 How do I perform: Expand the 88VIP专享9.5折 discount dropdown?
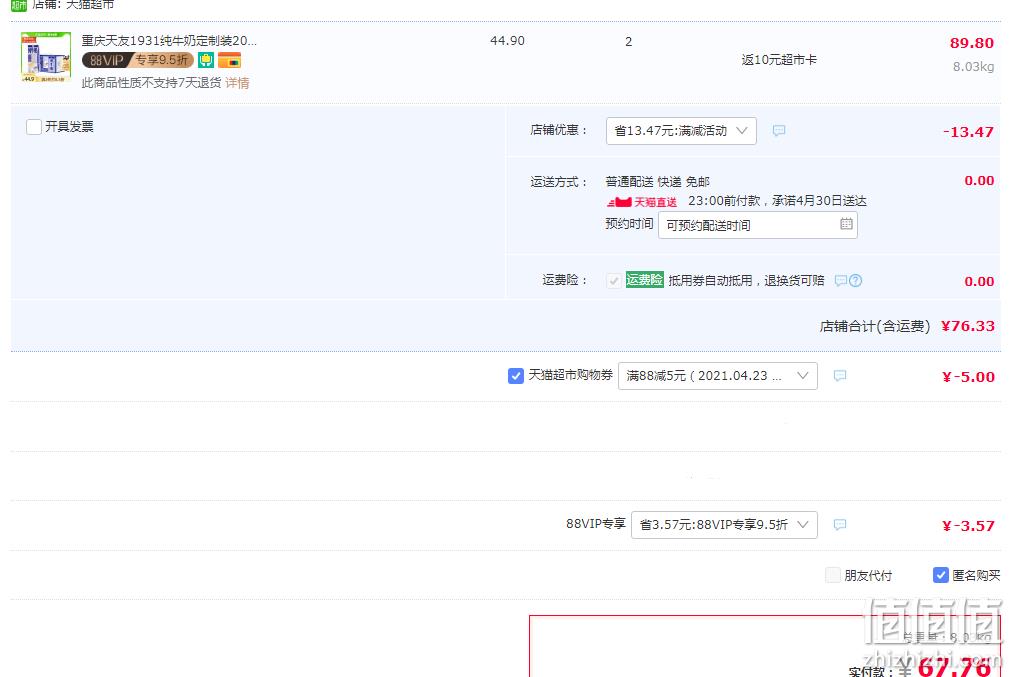(724, 525)
